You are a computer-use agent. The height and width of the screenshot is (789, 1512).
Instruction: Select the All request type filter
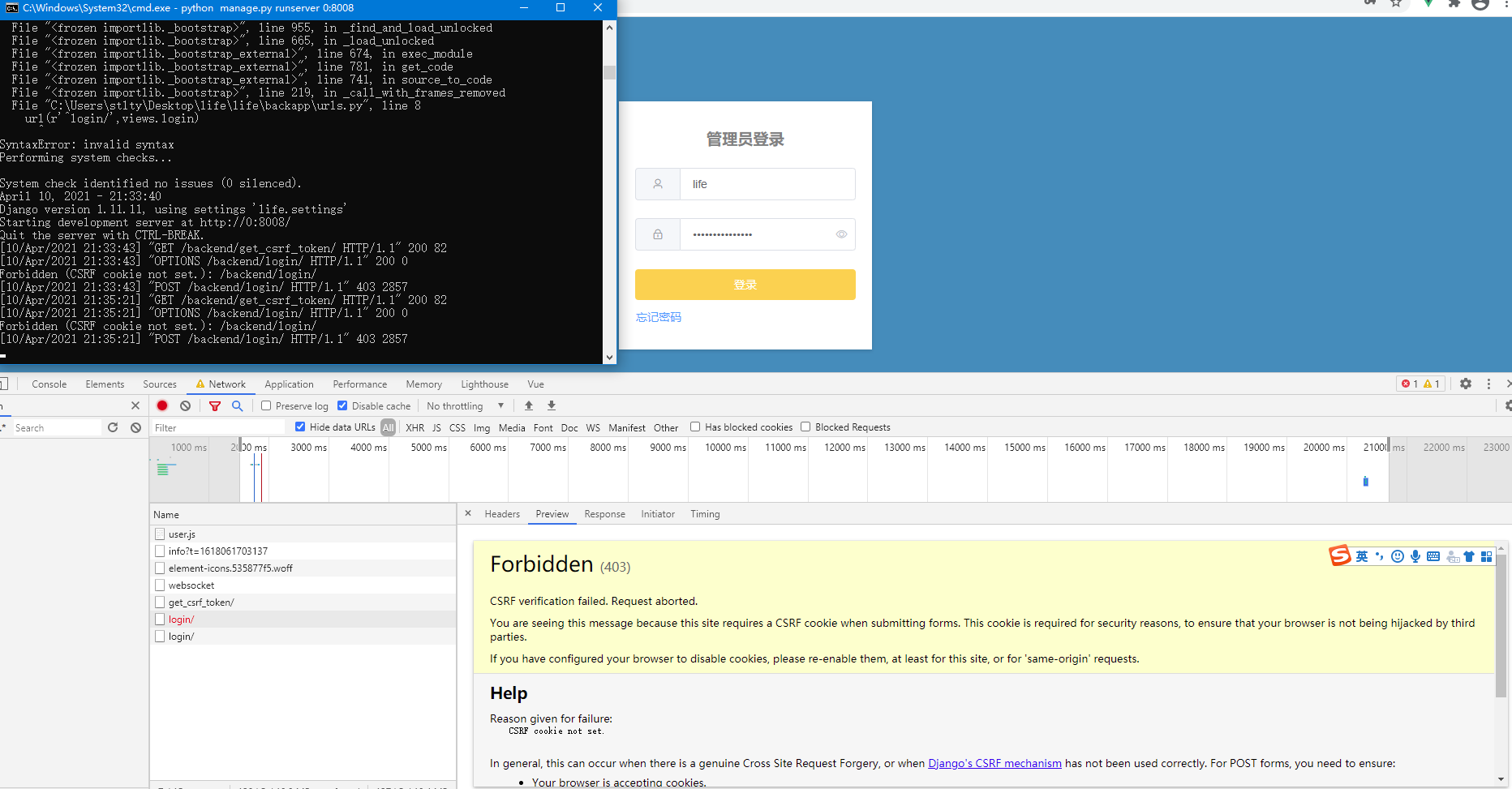[x=389, y=427]
